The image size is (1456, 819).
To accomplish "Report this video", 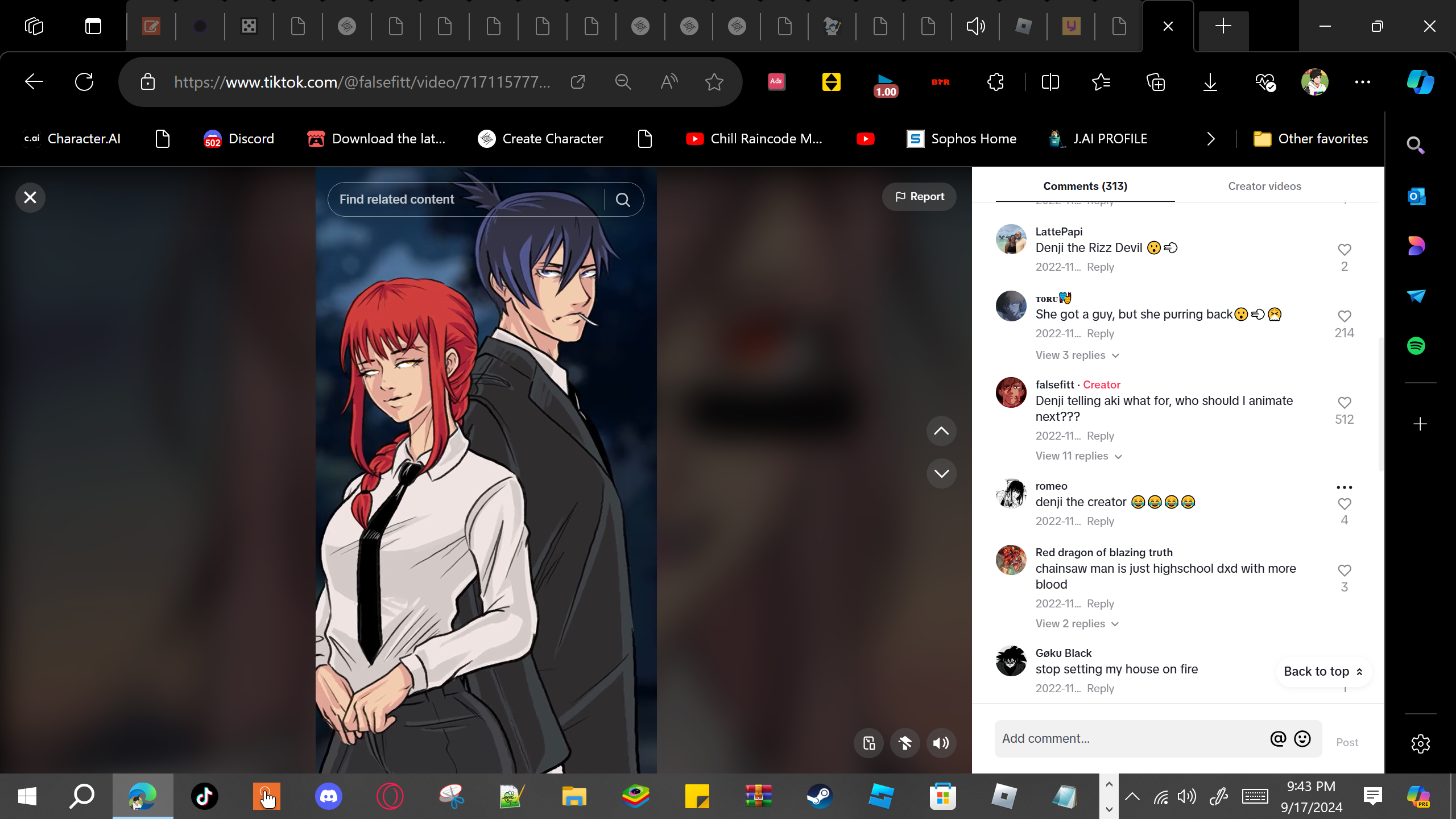I will click(919, 196).
